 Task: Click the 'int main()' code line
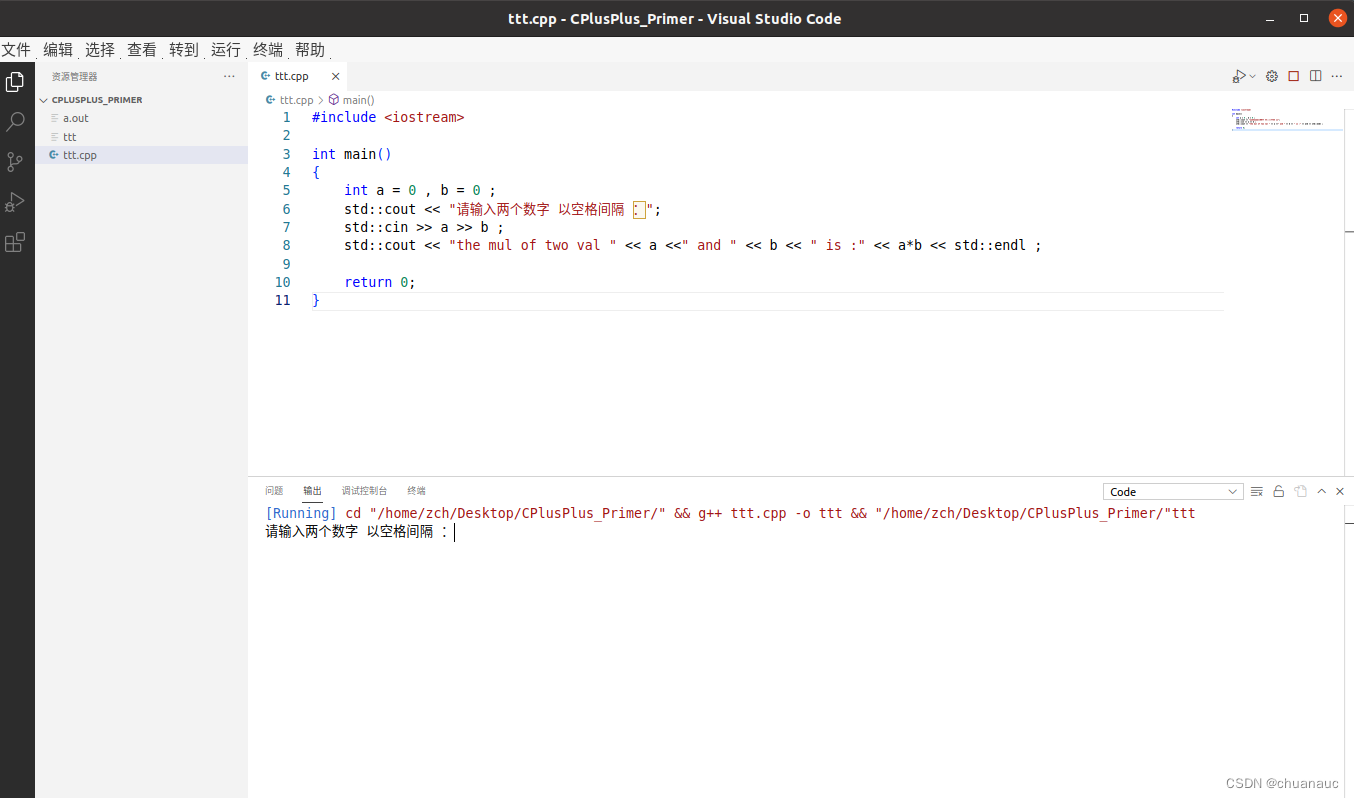[x=352, y=154]
